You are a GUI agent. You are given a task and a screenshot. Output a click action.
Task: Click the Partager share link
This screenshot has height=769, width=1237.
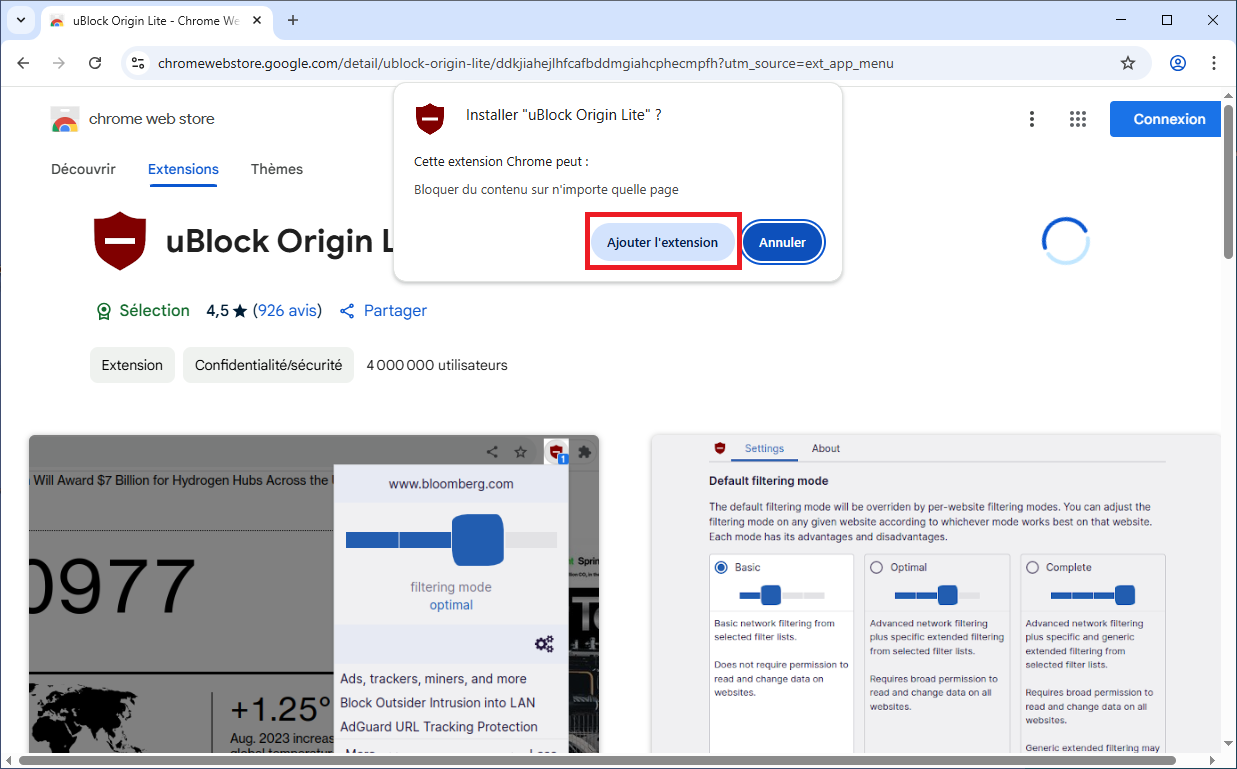point(384,311)
